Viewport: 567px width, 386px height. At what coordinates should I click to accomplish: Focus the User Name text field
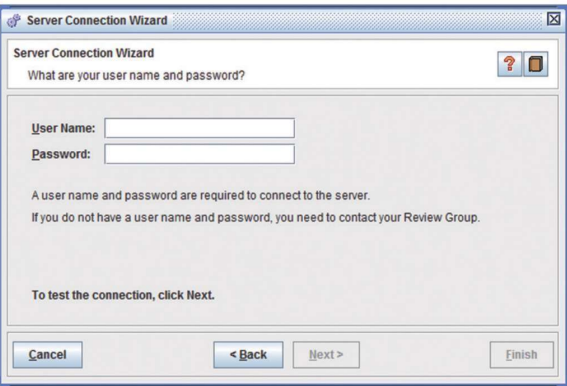pyautogui.click(x=200, y=128)
